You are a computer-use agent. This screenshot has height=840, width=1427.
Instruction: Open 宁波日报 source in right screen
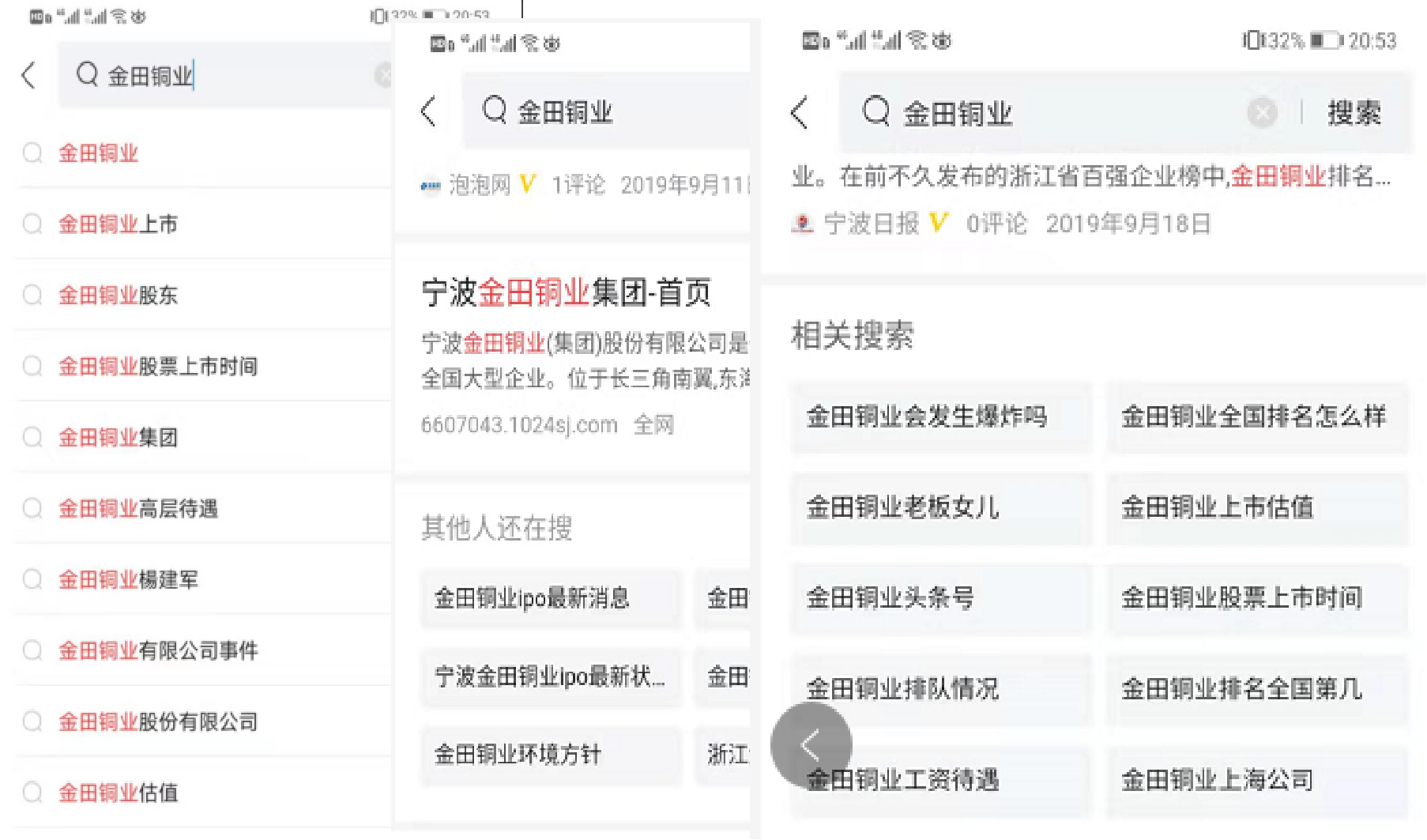[x=872, y=224]
